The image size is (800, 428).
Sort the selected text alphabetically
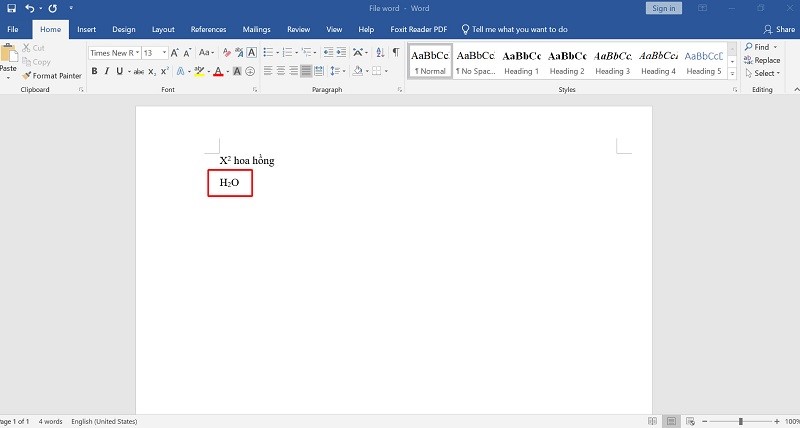(380, 53)
